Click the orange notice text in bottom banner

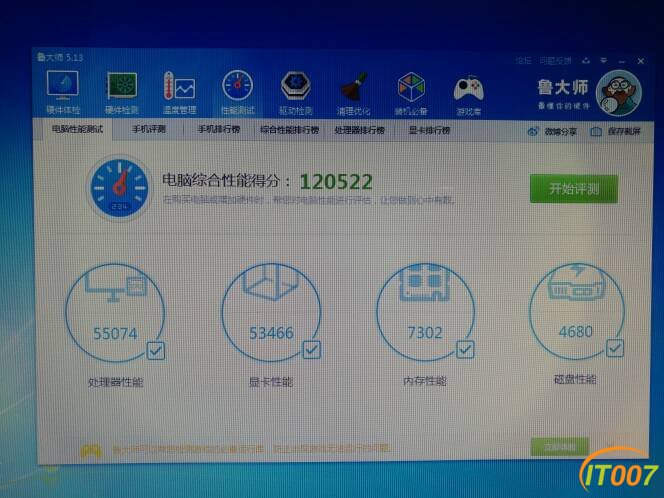(251, 448)
